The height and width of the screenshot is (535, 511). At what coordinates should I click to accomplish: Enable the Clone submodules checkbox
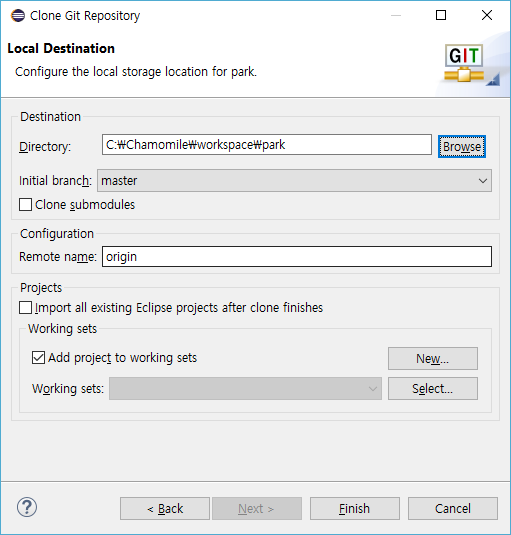point(26,205)
